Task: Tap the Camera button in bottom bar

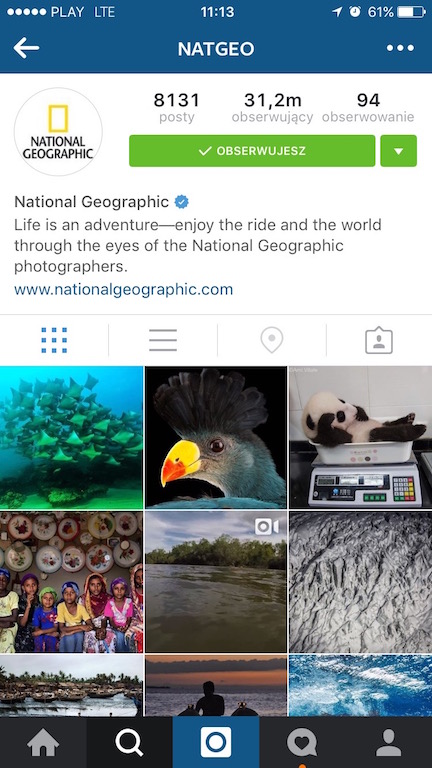Action: pyautogui.click(x=216, y=742)
